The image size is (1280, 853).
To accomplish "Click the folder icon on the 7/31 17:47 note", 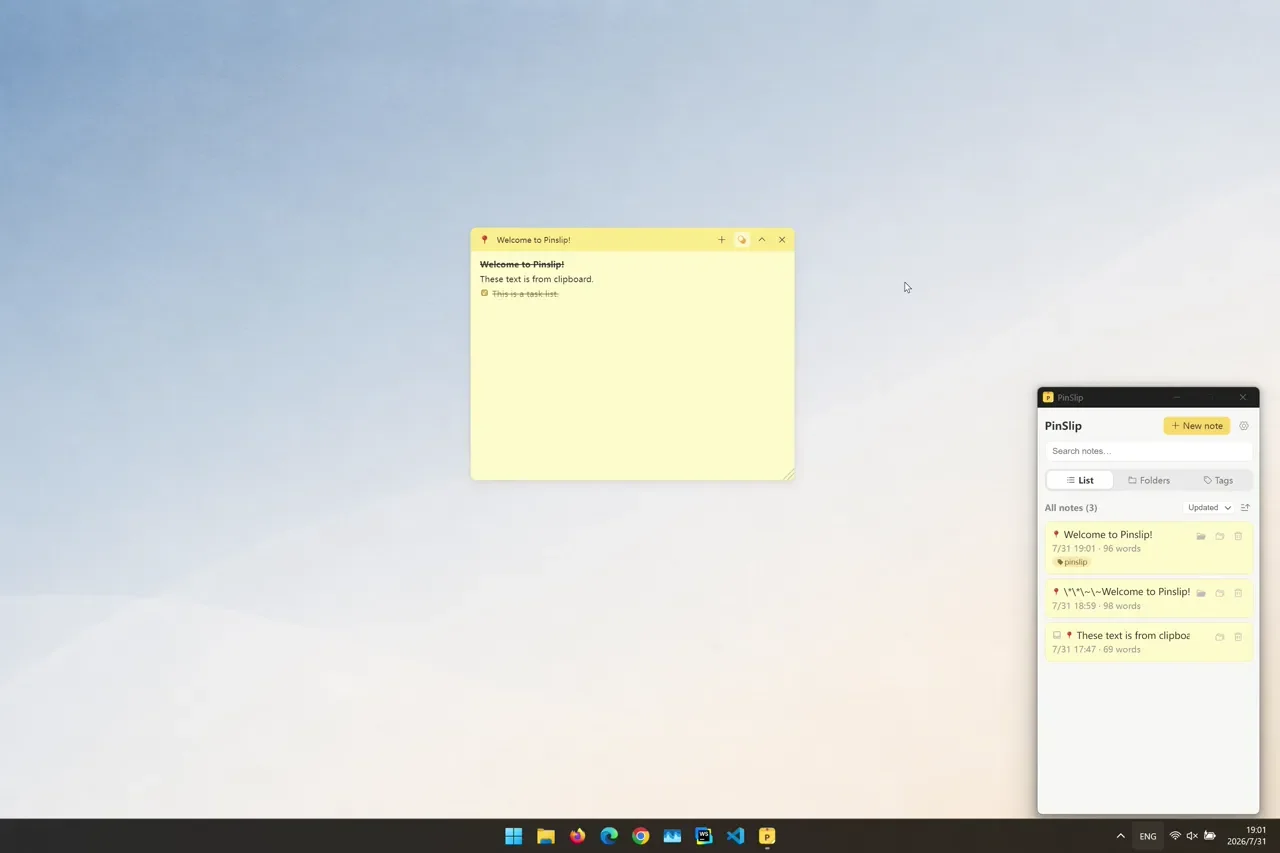I will click(1220, 637).
